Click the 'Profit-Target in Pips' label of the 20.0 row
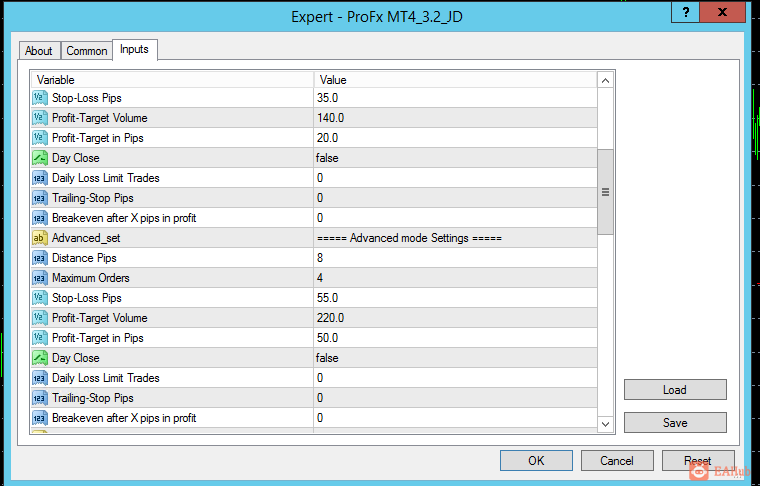This screenshot has height=486, width=760. pos(98,138)
